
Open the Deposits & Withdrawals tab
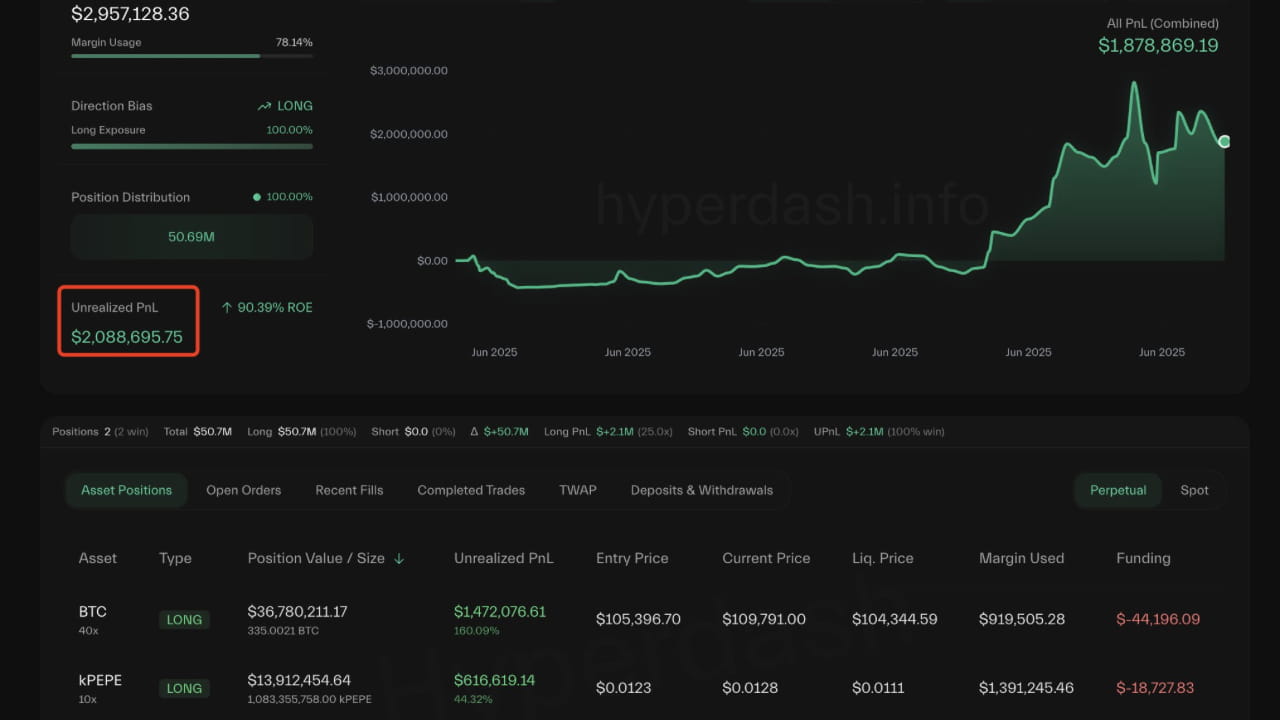coord(702,490)
